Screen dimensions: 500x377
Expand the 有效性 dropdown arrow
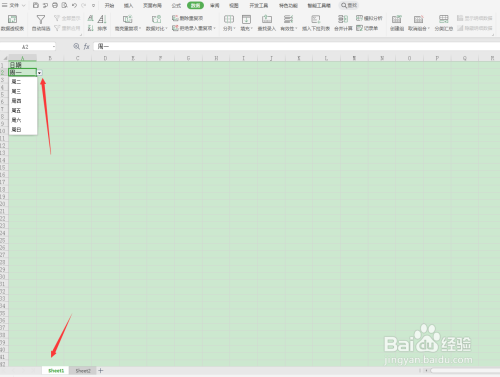click(296, 29)
